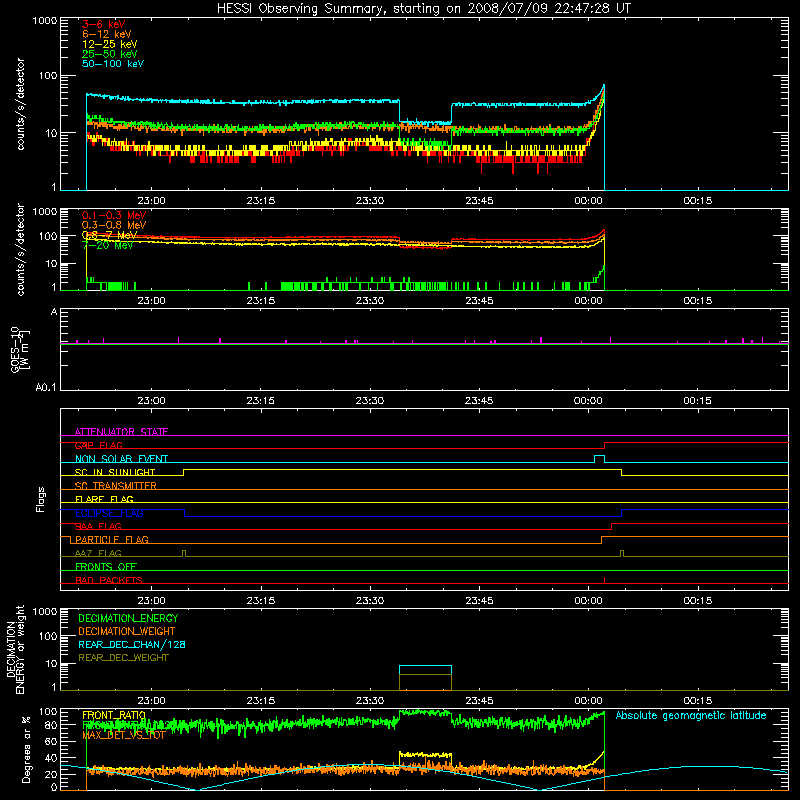Select the GAP_FLAG label
The height and width of the screenshot is (800, 800).
pos(98,445)
